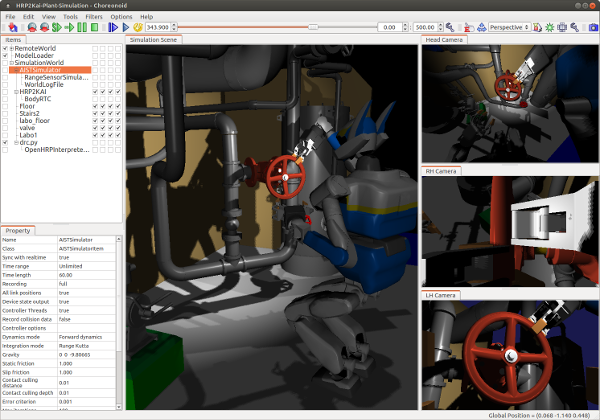Toggle the RemoteWorld item checkbox
The width and height of the screenshot is (600, 420).
tap(5, 48)
